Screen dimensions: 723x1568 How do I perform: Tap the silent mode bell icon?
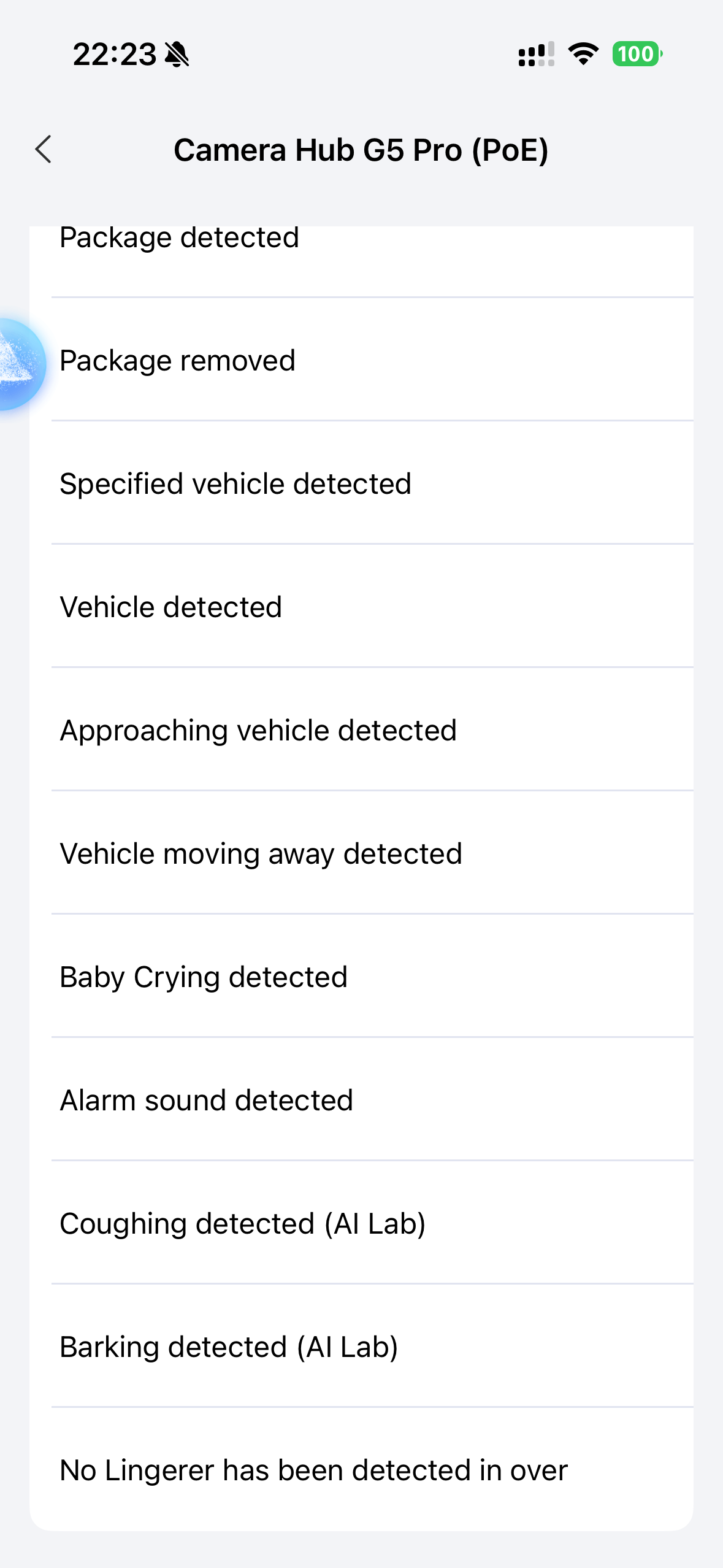click(177, 55)
